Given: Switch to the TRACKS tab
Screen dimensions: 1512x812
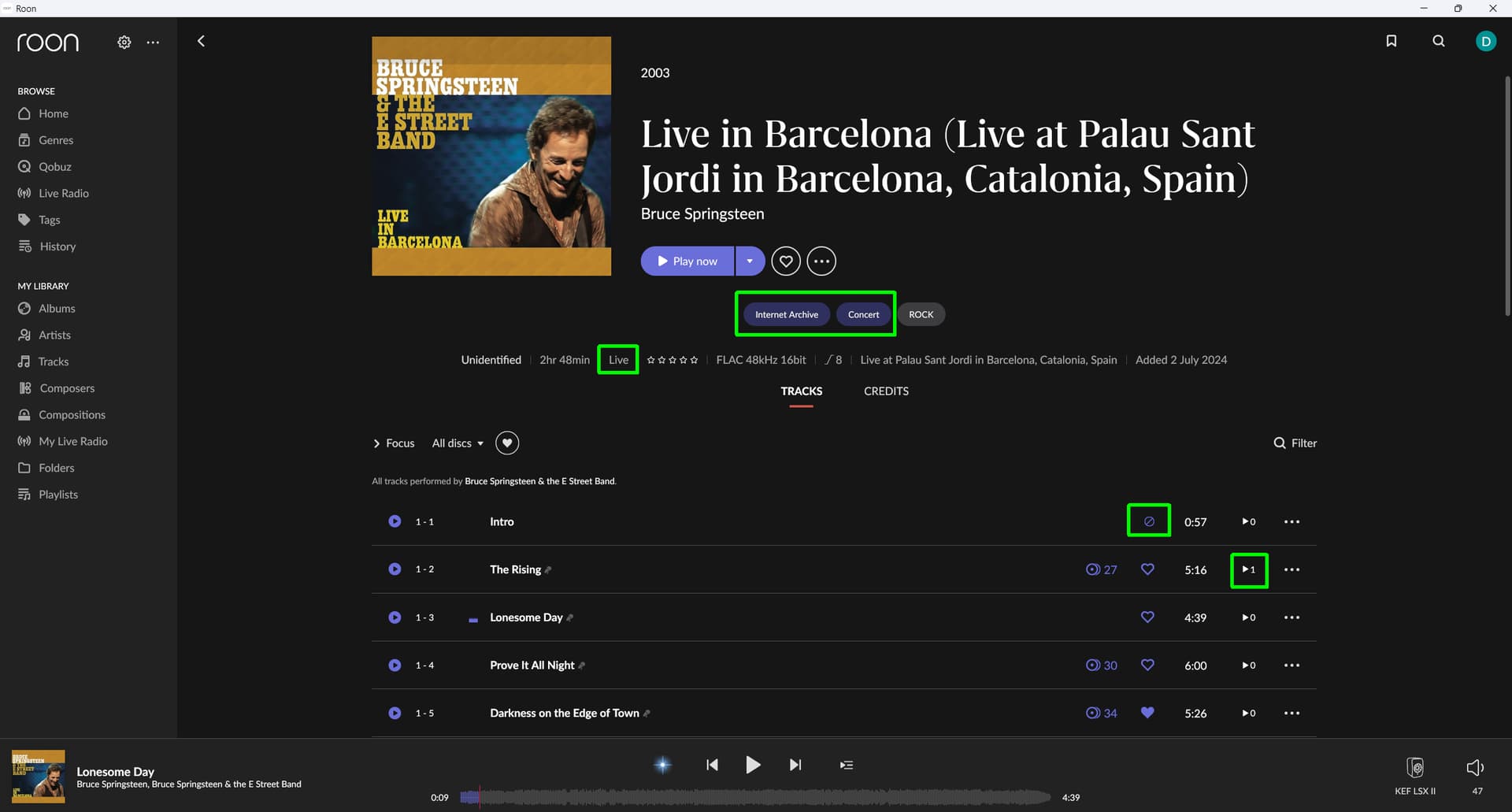Looking at the screenshot, I should (801, 391).
